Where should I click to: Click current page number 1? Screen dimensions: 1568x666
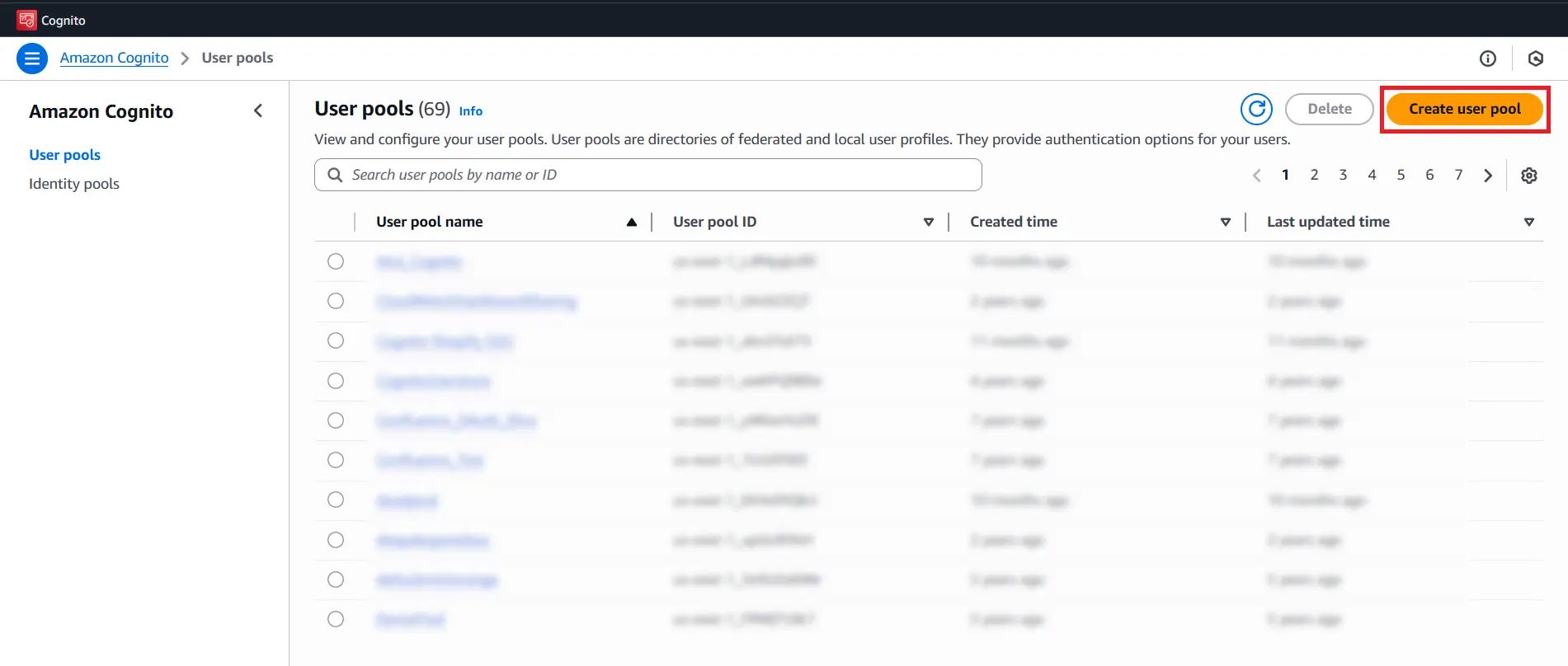coord(1285,175)
